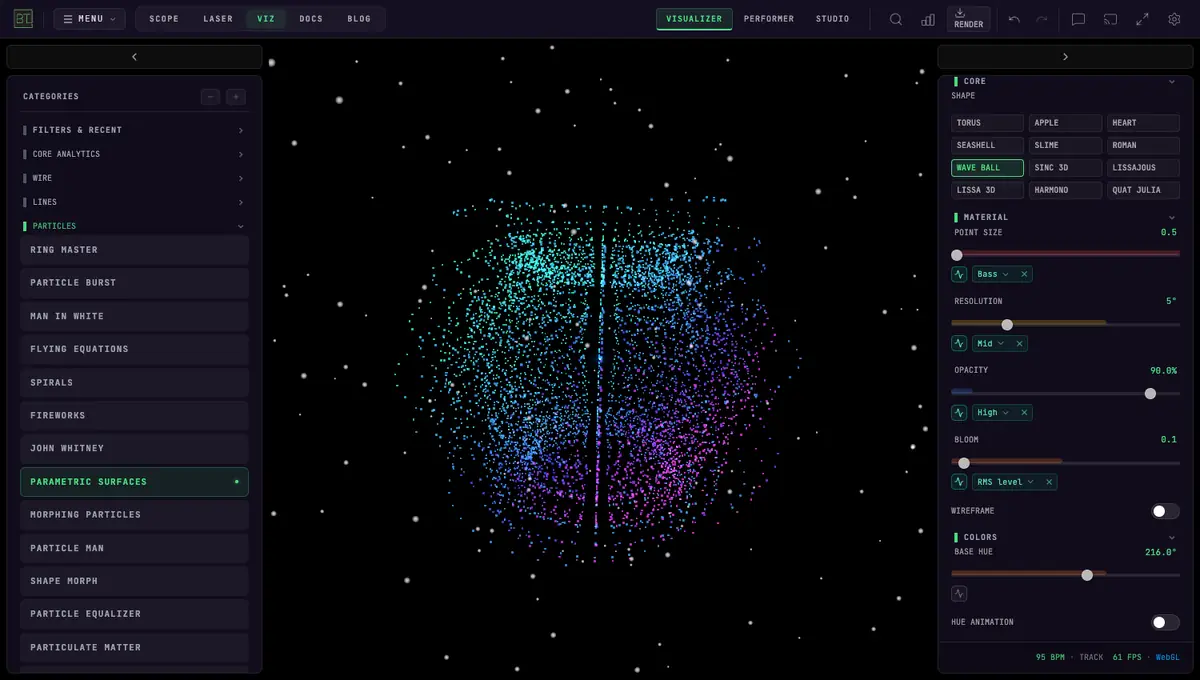Viewport: 1200px width, 680px height.
Task: Select the Morphing Particles preset
Action: tap(134, 515)
